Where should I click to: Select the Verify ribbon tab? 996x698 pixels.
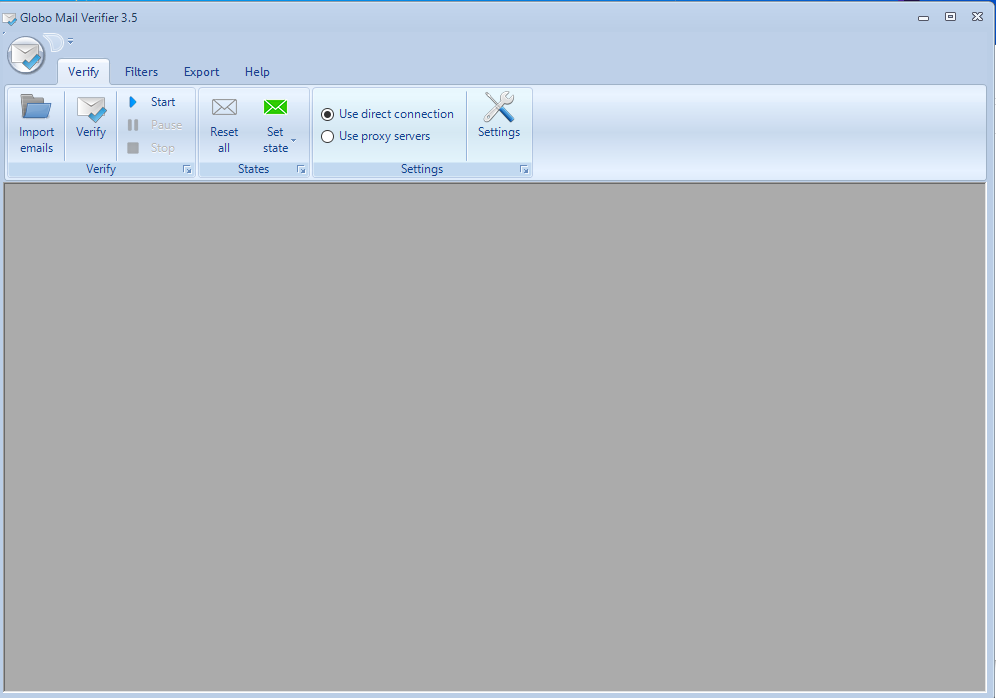click(83, 72)
